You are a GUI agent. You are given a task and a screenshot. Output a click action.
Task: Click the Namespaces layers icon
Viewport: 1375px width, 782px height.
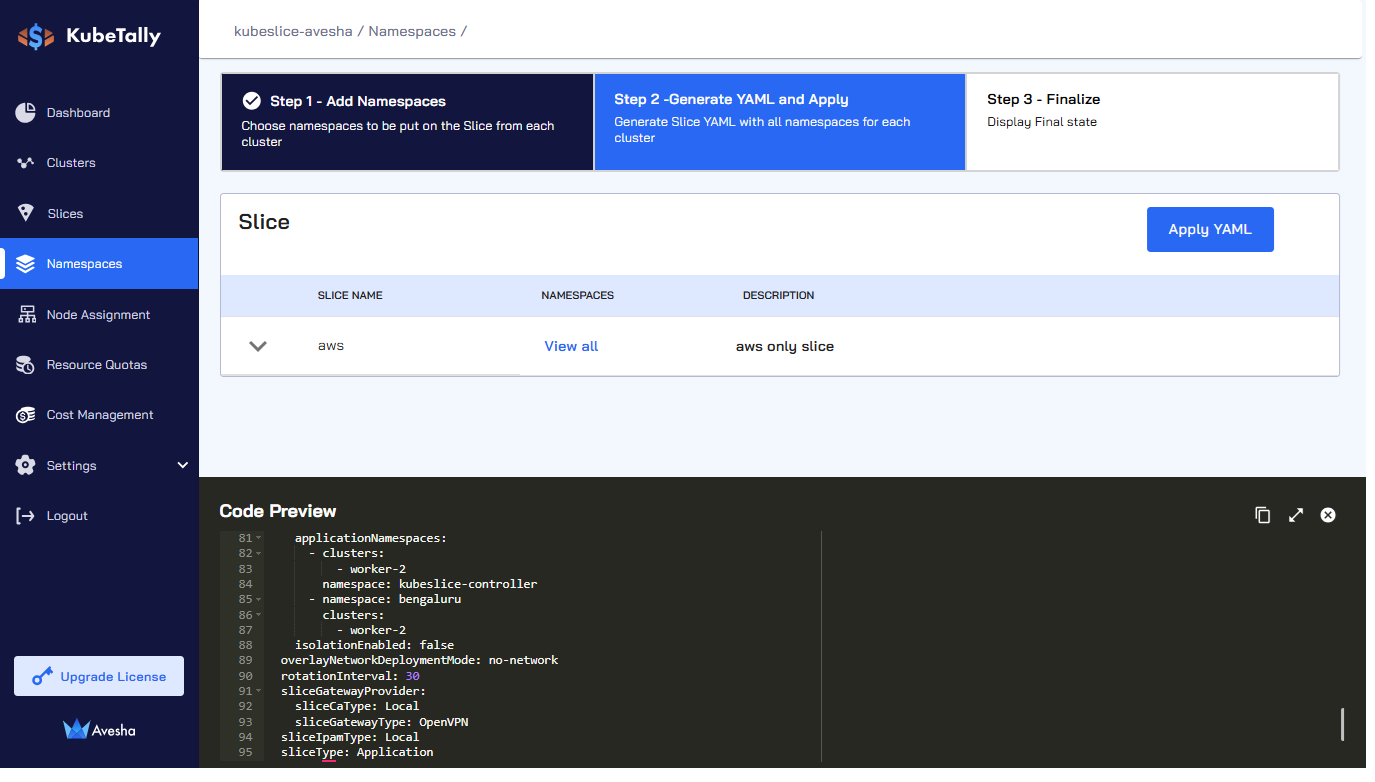coord(26,264)
